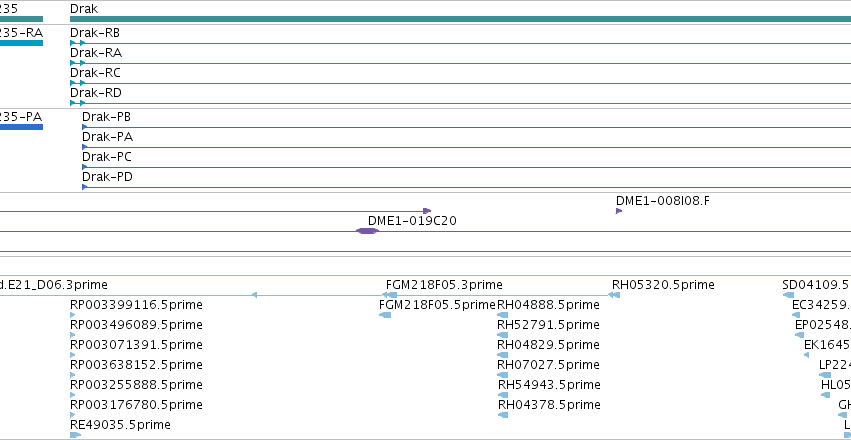Click the DME1-008I08.F arrow glyph

tap(619, 211)
